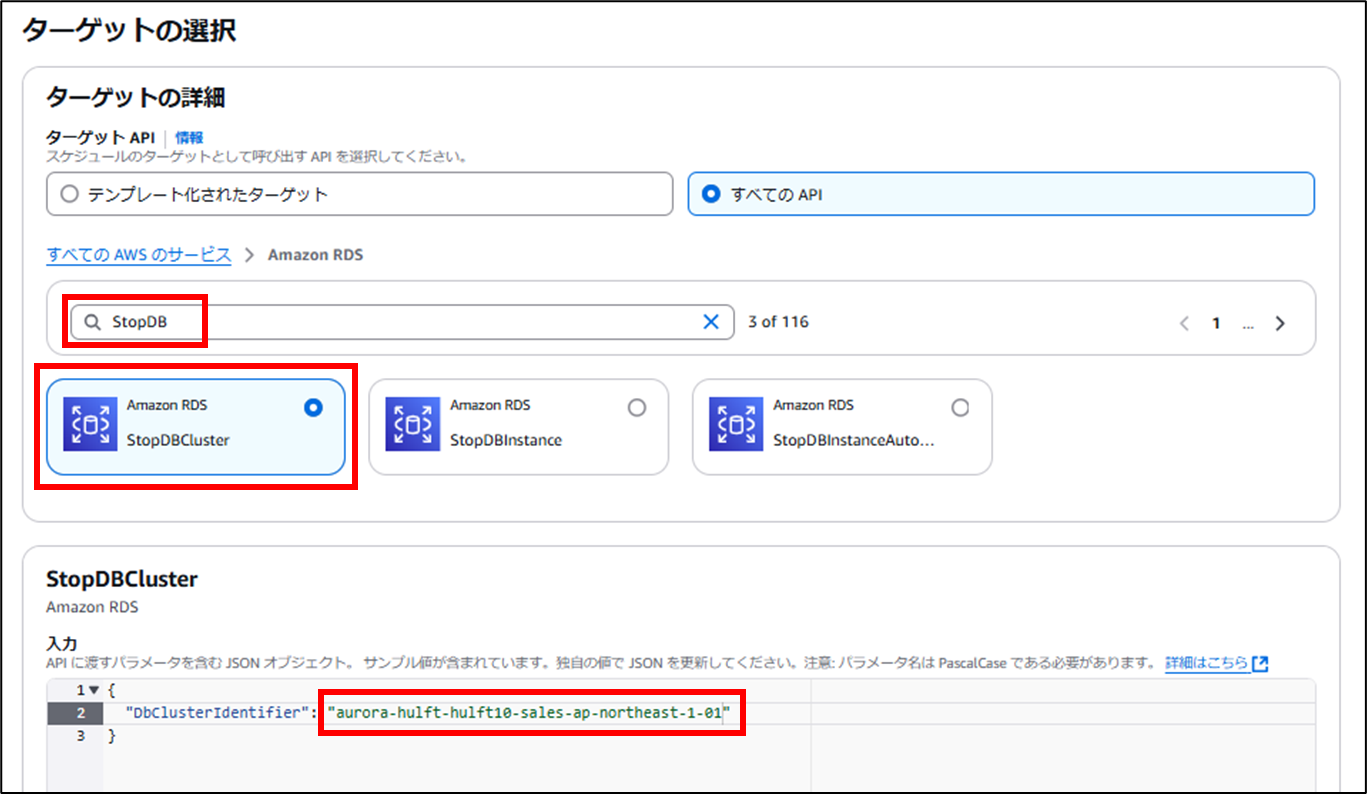1367x794 pixels.
Task: Open the 詳細はこちら link
Action: tap(1207, 663)
